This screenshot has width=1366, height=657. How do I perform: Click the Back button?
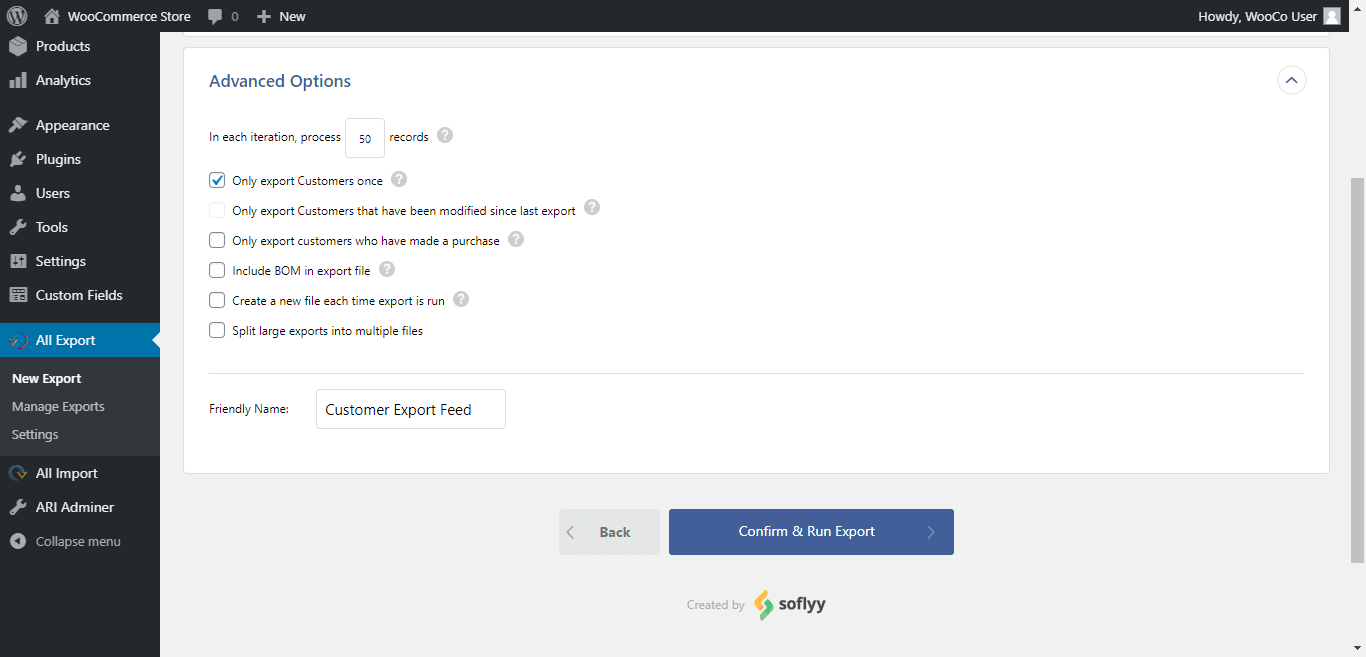(609, 531)
